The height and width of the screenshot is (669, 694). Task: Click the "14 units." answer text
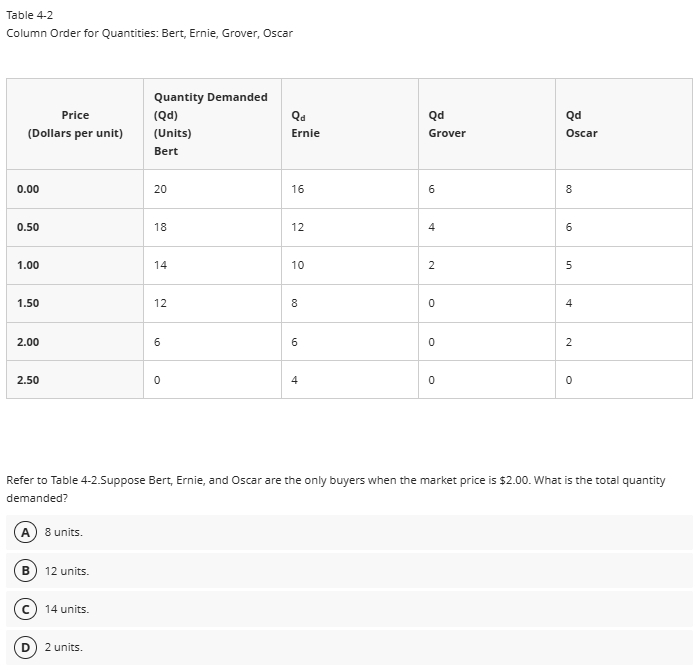67,609
